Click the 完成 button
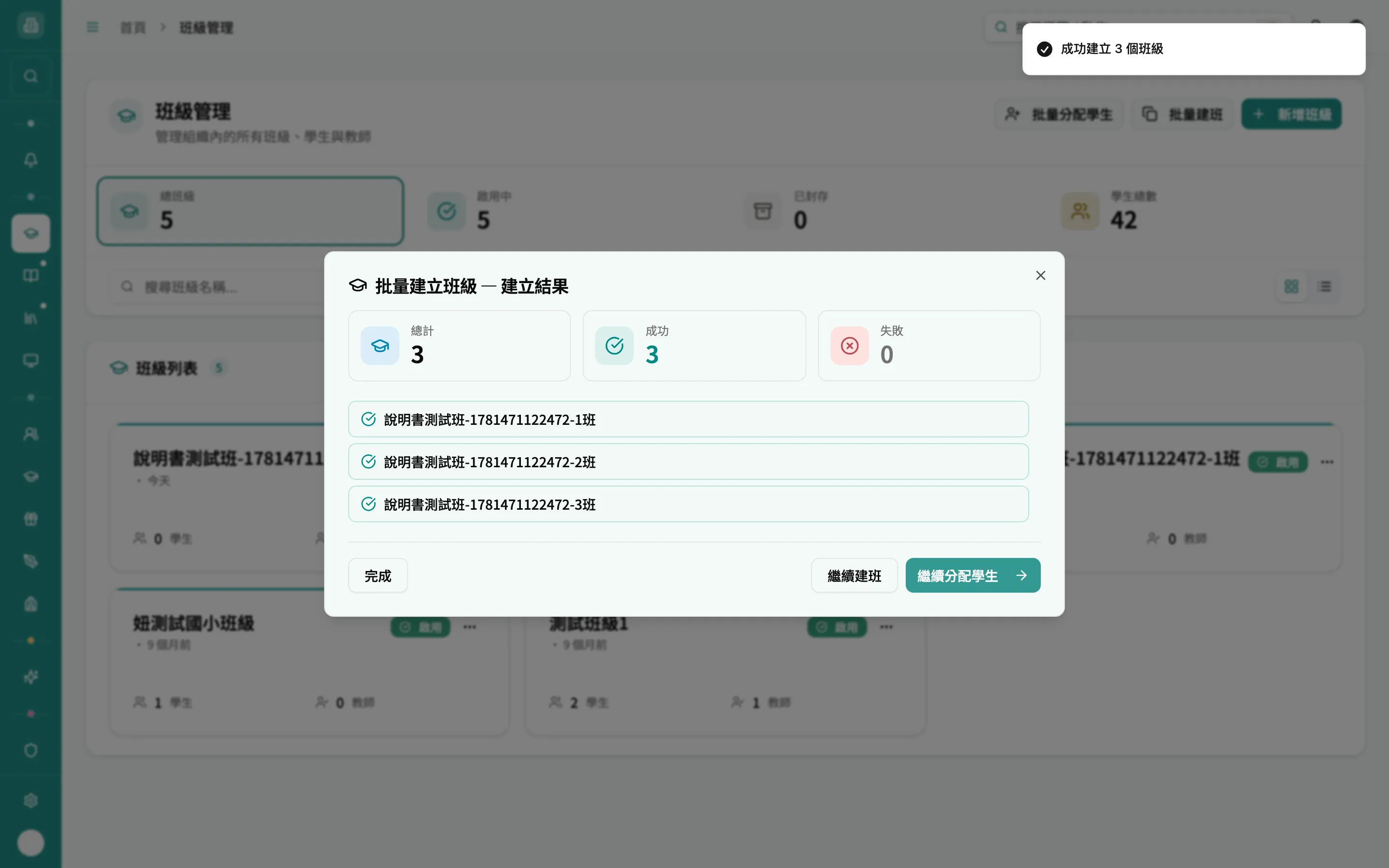Viewport: 1389px width, 868px height. pos(378,575)
